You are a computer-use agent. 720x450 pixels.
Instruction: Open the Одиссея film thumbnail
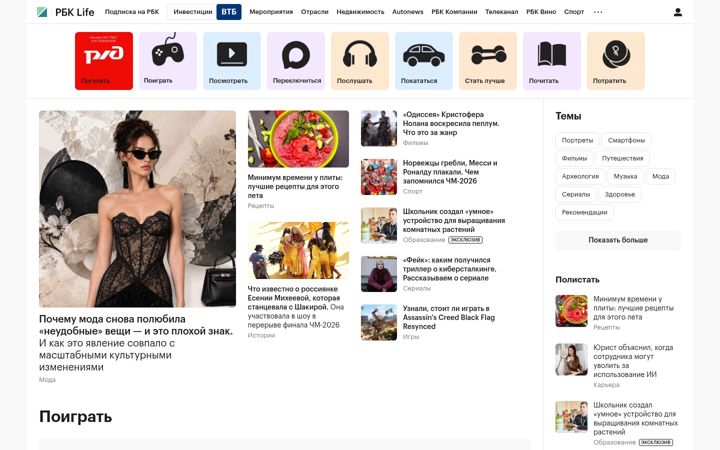(379, 128)
